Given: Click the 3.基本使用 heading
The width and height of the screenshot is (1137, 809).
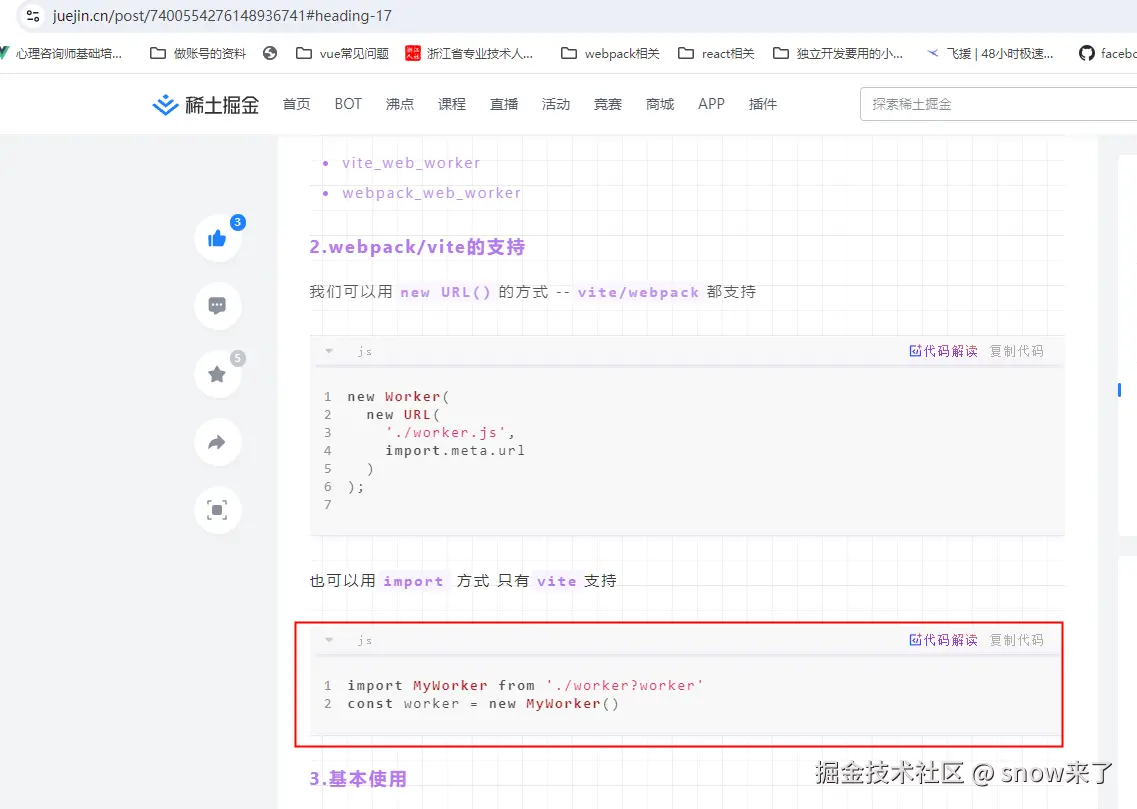Looking at the screenshot, I should click(357, 779).
